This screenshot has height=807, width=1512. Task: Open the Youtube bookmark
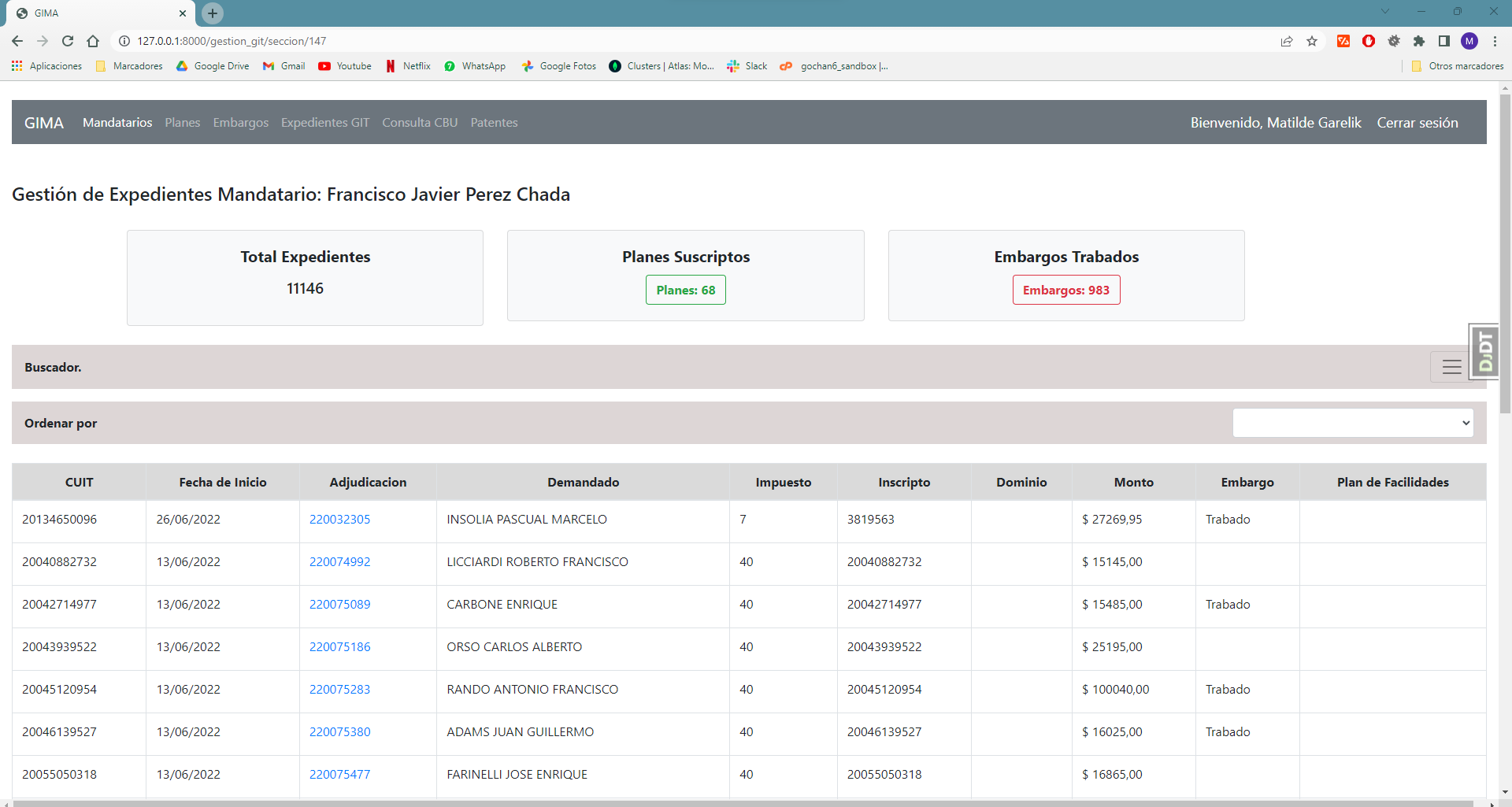[x=345, y=66]
